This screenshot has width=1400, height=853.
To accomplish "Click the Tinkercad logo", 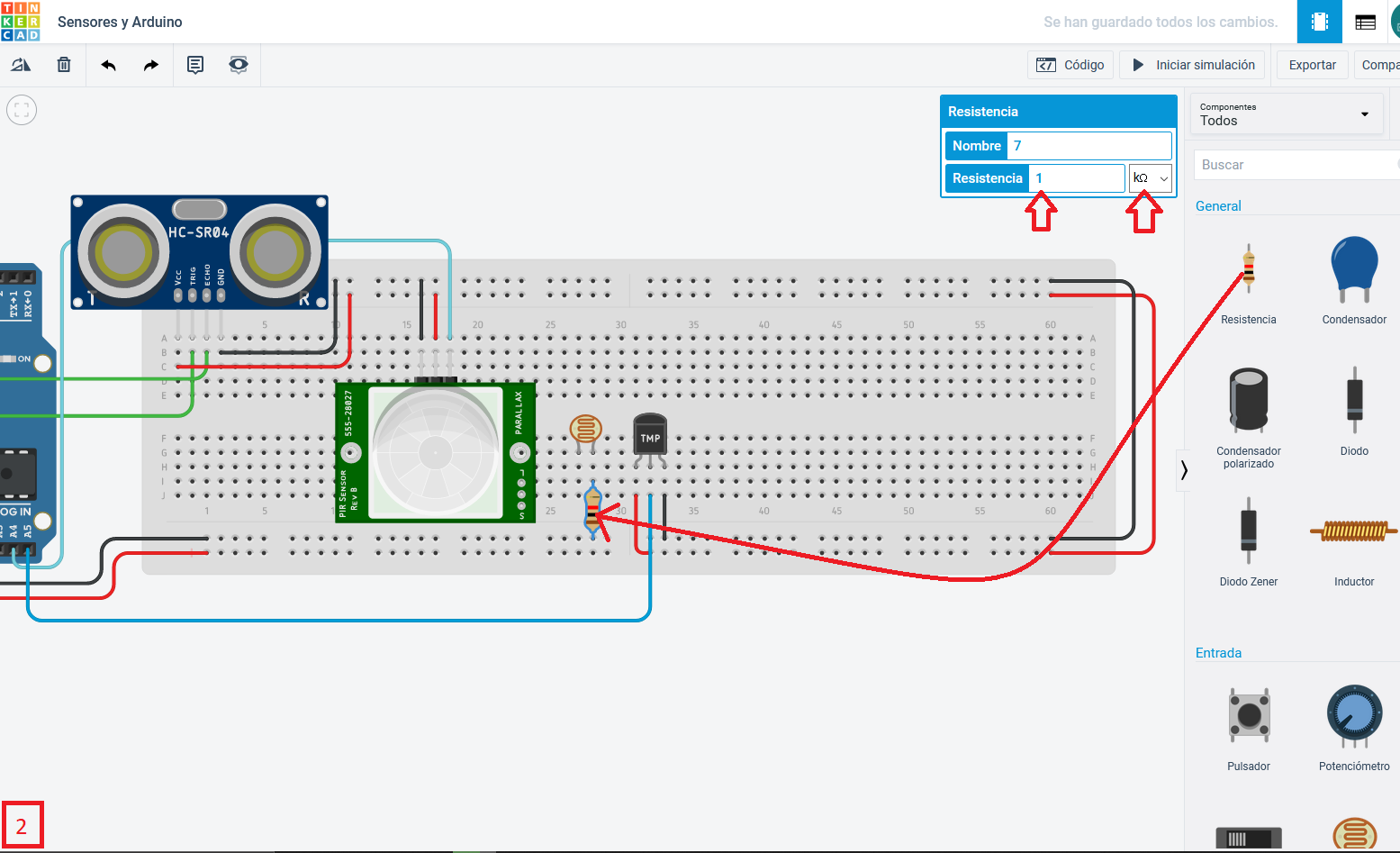I will pyautogui.click(x=22, y=21).
